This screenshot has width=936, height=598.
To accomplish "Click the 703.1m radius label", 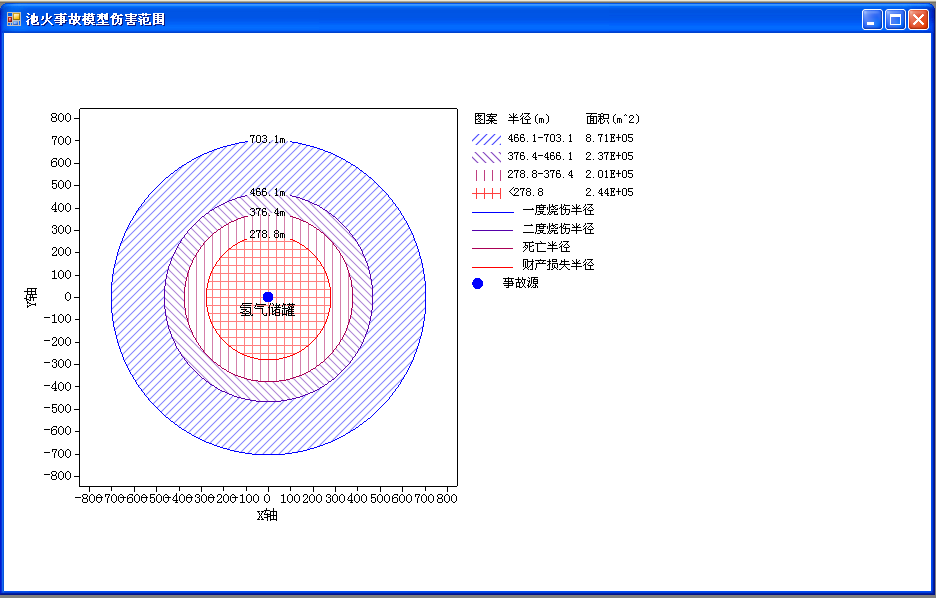I will click(x=267, y=140).
